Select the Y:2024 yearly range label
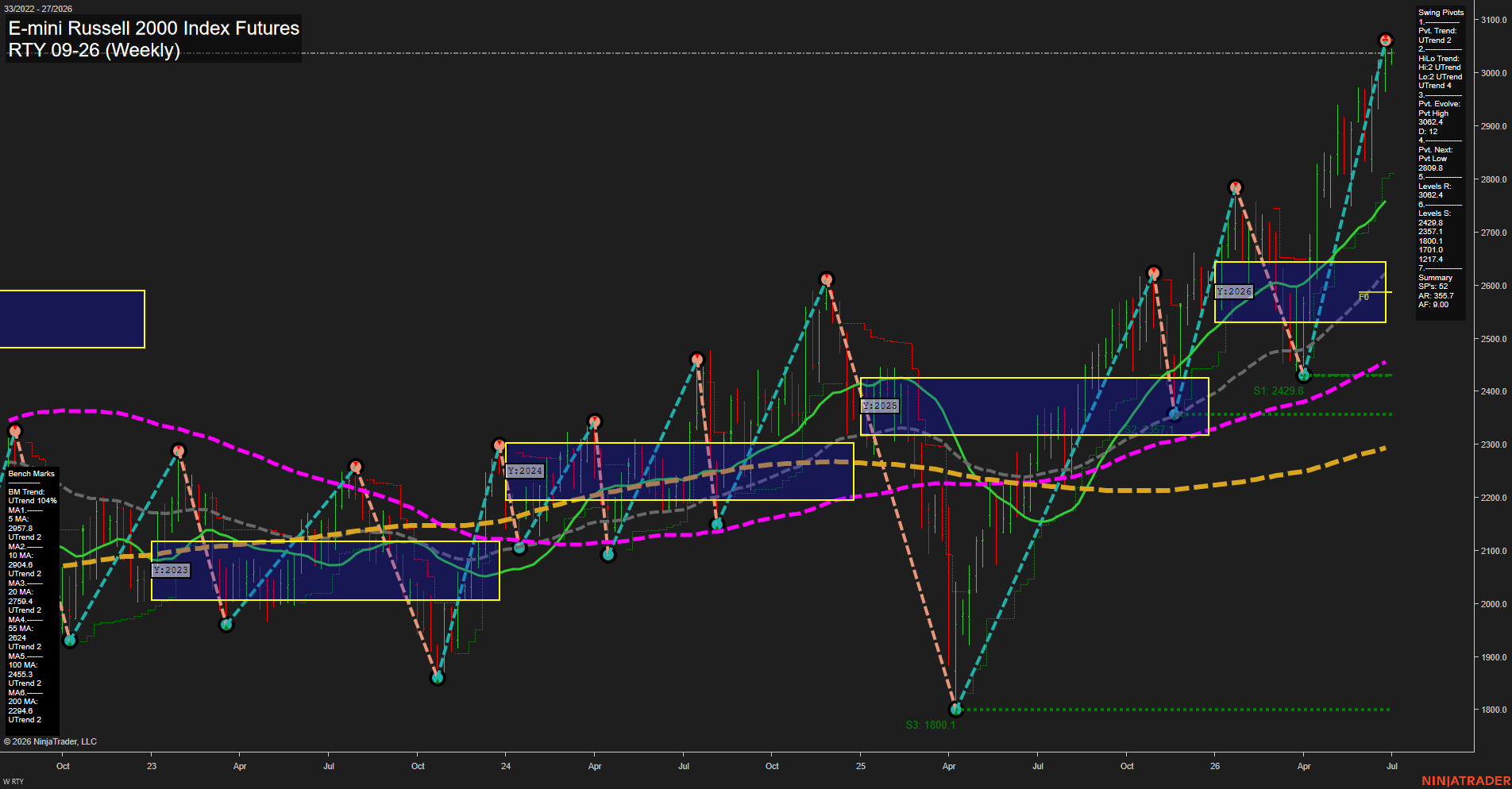Screen dimensions: 1512x789 (x=525, y=471)
